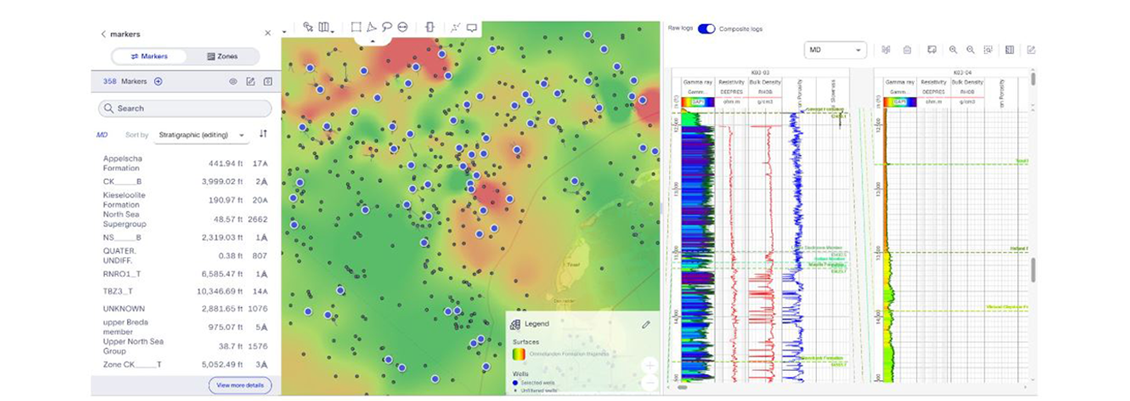Screen dimensions: 1130x401
Task: Click the Gamma ray color scale of K02-03
Action: [x=695, y=102]
